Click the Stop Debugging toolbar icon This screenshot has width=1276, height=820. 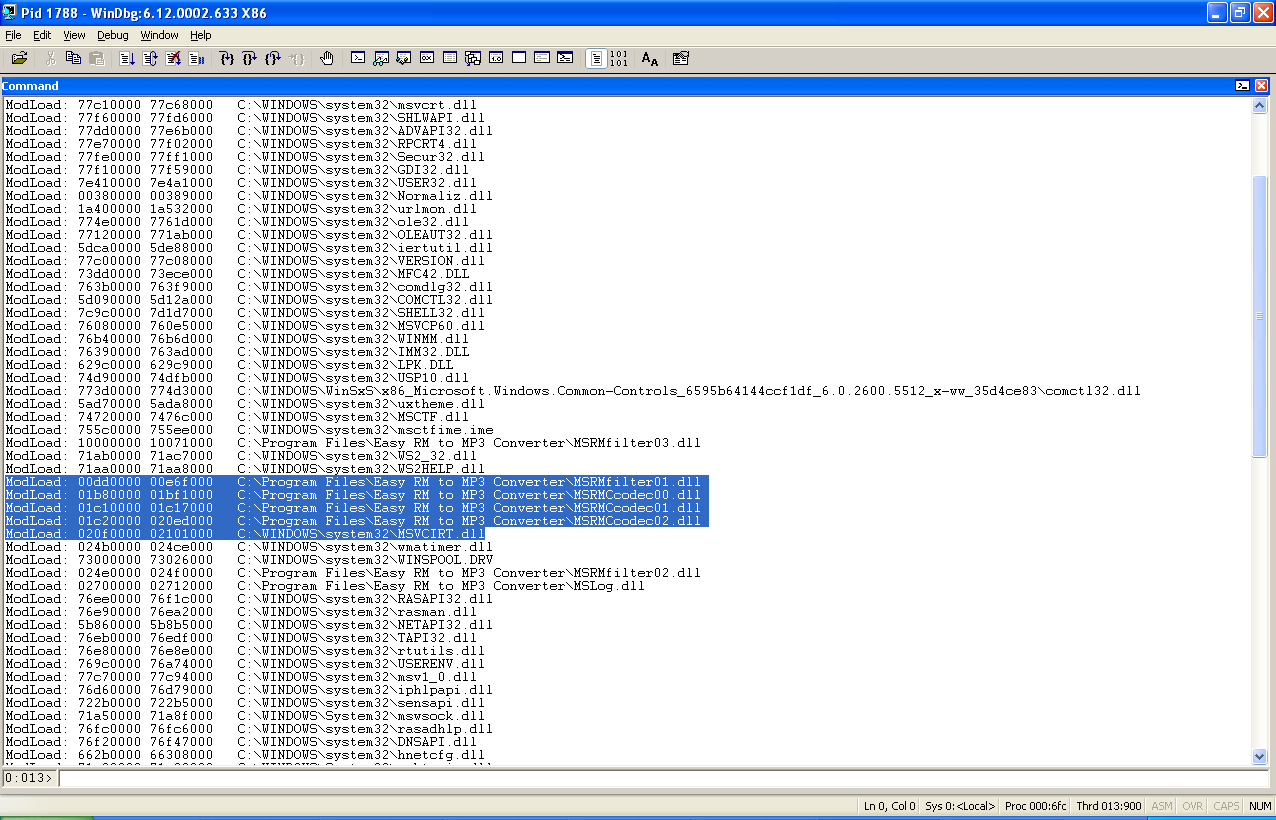coord(174,59)
